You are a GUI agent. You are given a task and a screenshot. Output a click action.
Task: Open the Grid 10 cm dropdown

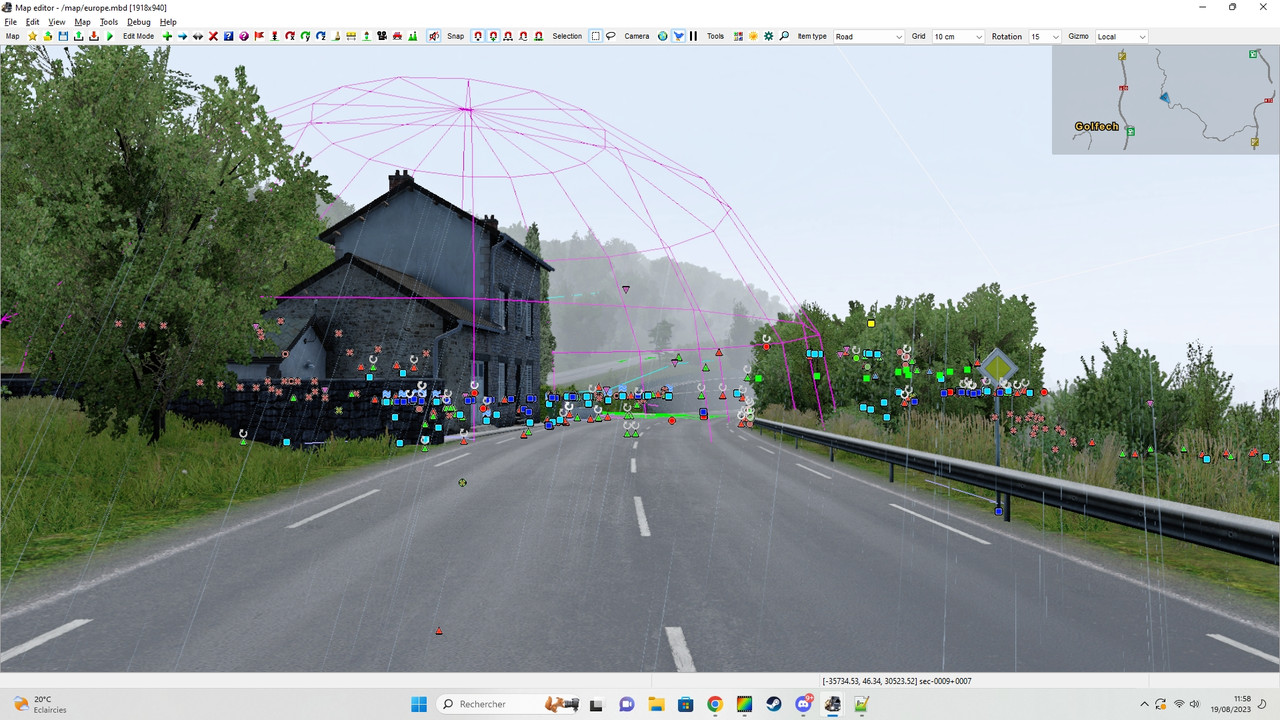957,36
